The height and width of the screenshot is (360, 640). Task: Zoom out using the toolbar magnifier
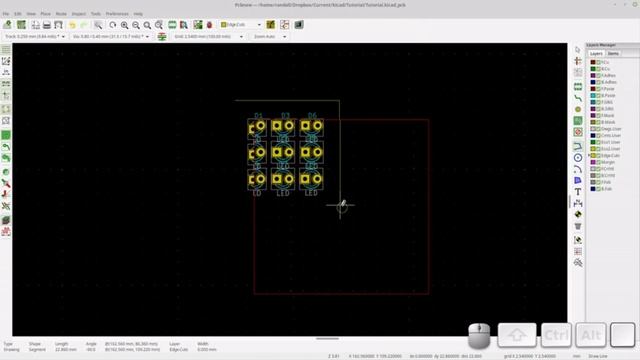(136, 25)
